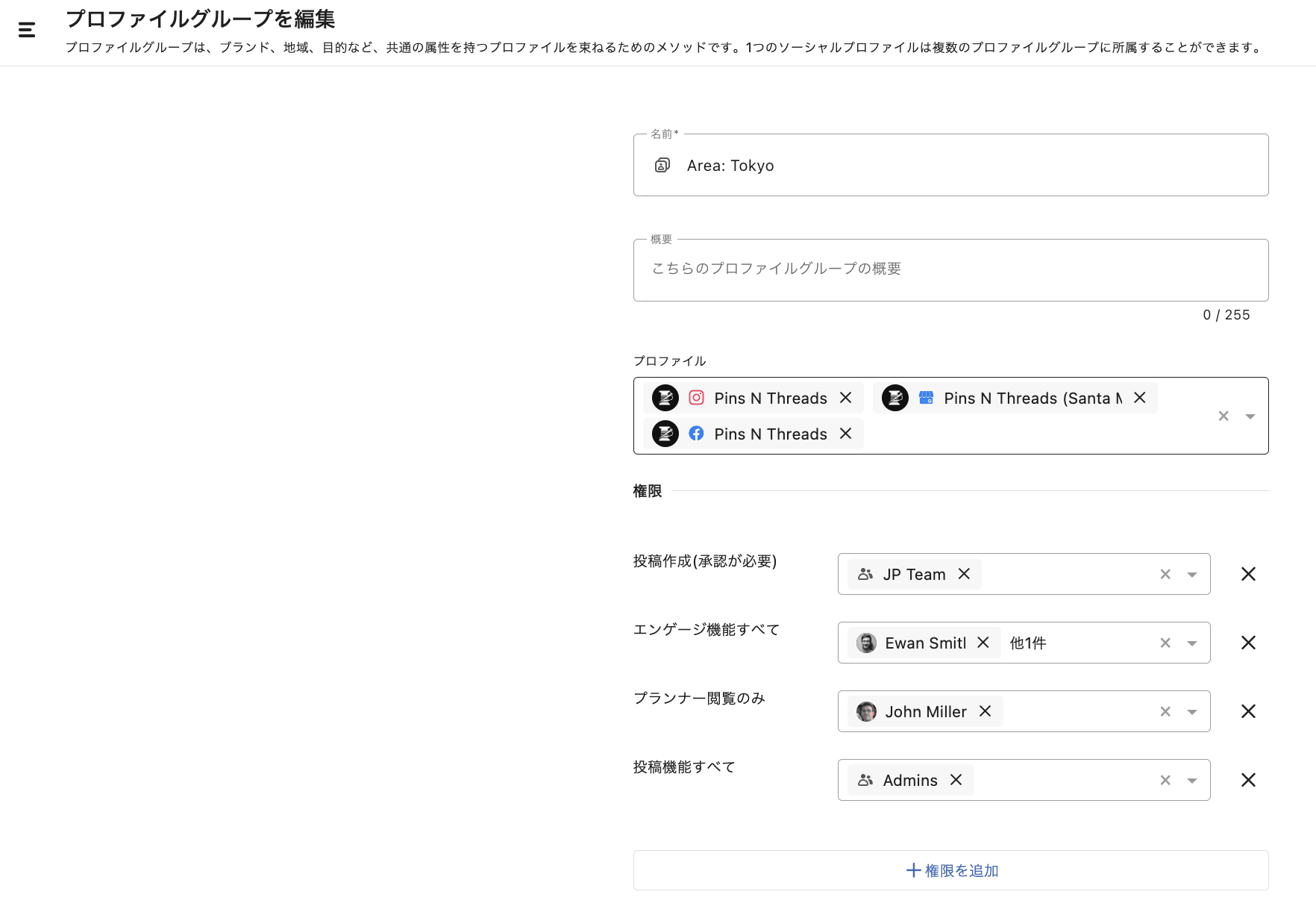
Task: Delete the プランナー閲覧のみ permission row
Action: 1248,711
